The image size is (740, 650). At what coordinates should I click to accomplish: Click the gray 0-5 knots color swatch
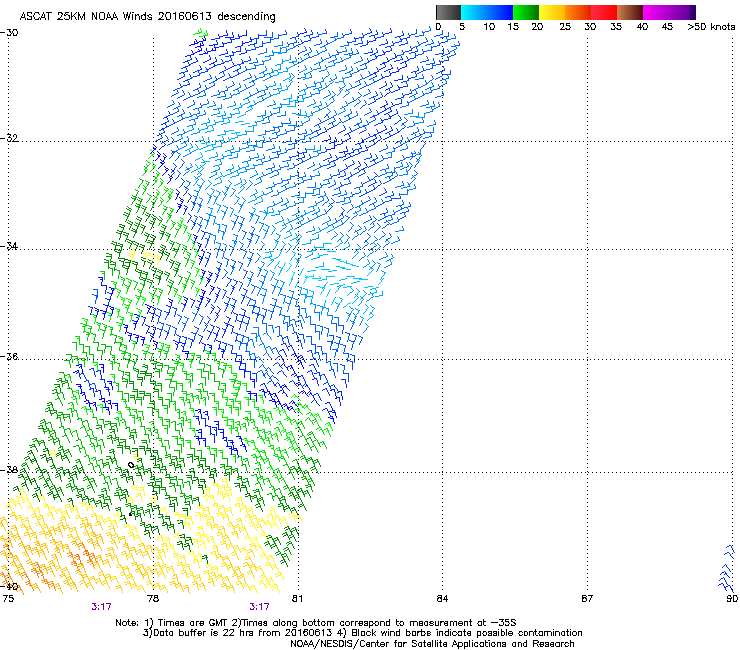[448, 12]
